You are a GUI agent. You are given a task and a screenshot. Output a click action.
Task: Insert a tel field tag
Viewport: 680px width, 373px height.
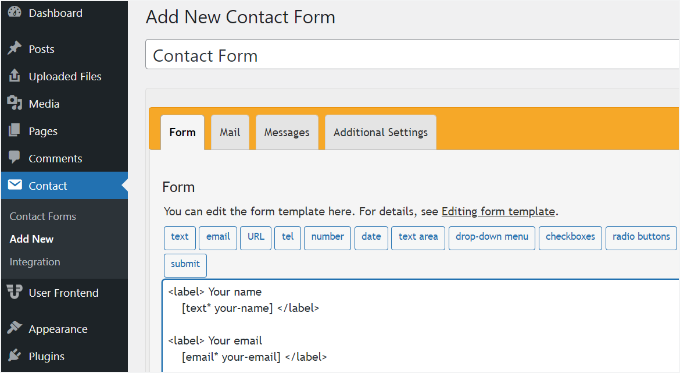click(288, 237)
